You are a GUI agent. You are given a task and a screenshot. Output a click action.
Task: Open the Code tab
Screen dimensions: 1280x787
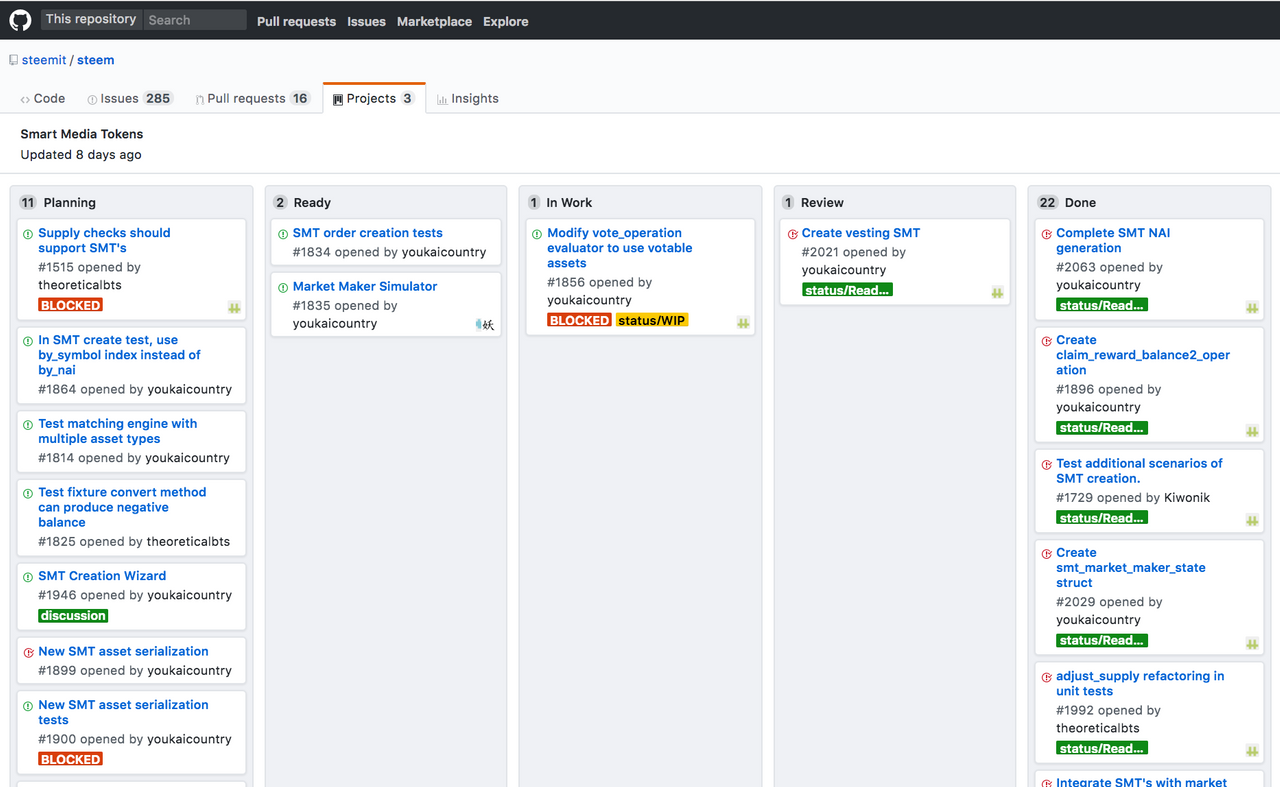point(42,99)
